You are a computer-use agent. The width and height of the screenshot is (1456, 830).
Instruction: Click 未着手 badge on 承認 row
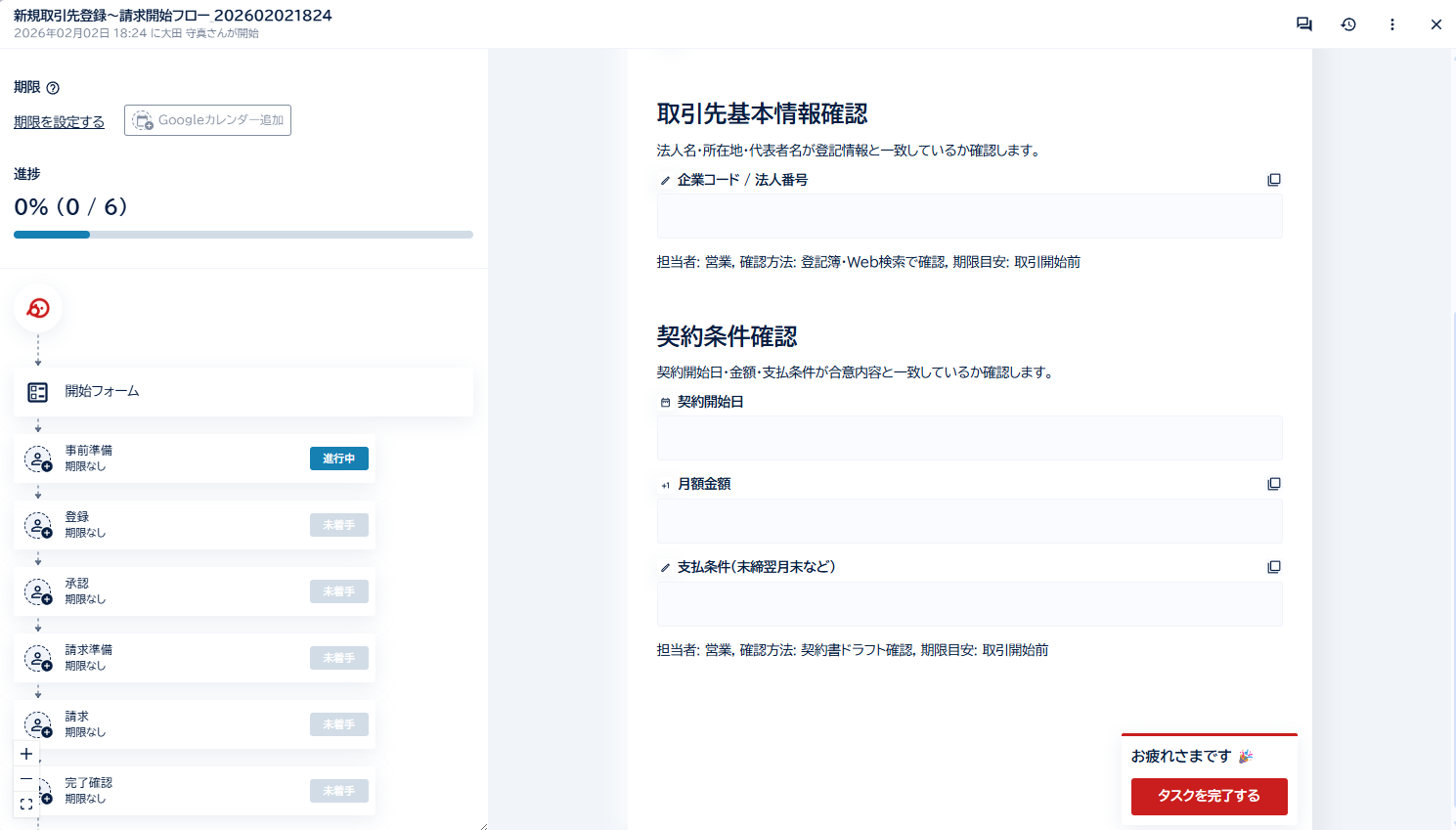point(339,591)
